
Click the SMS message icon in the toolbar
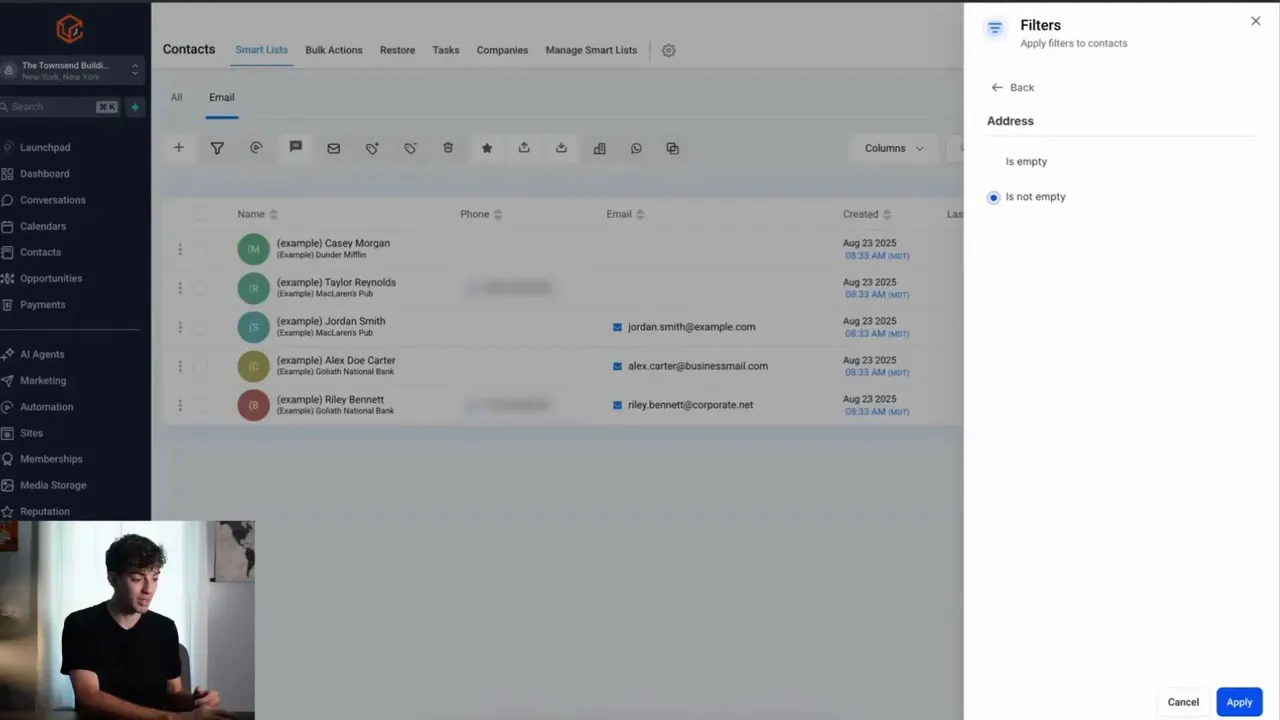(x=295, y=148)
